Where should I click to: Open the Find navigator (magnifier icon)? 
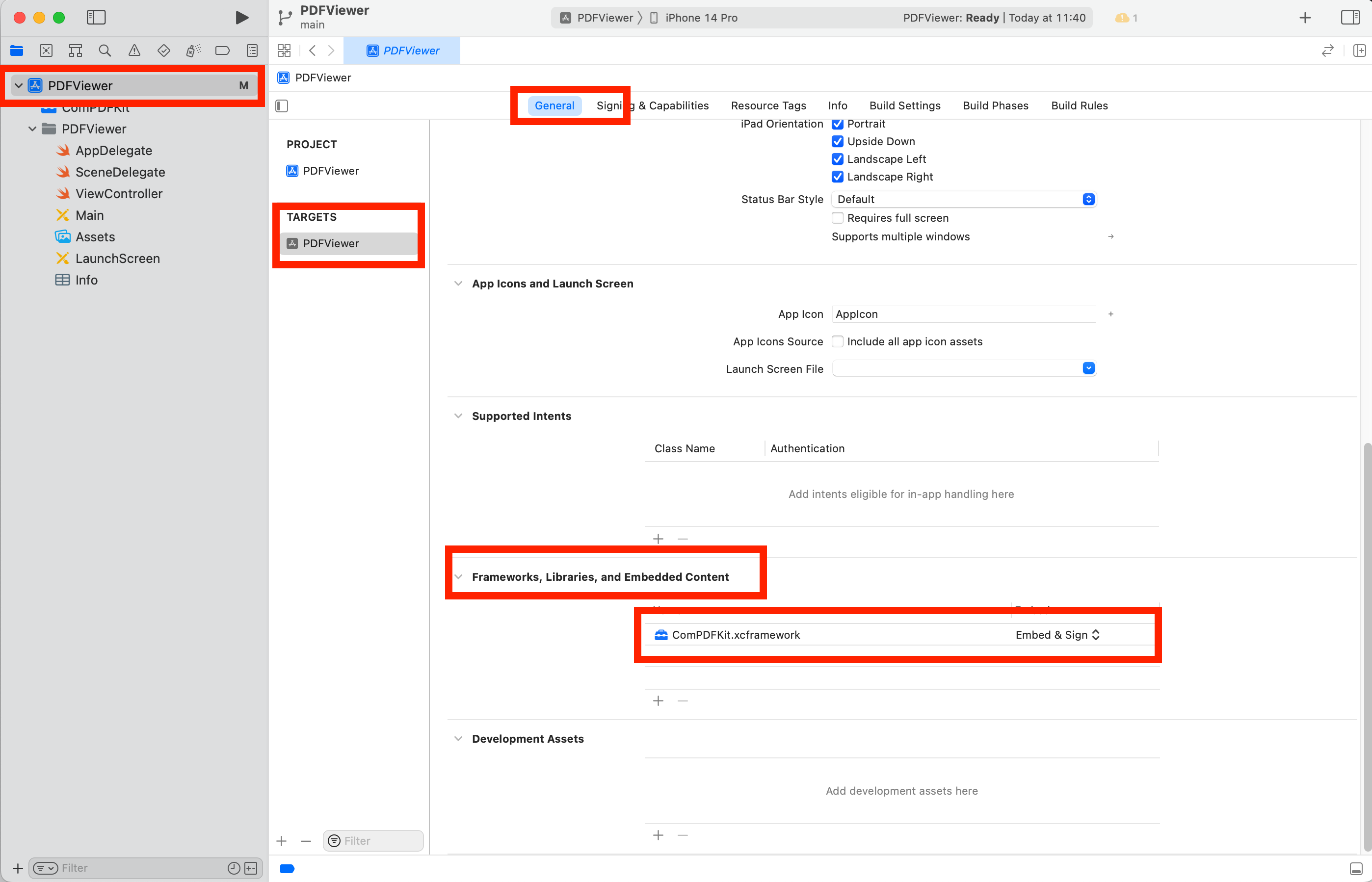[x=105, y=51]
